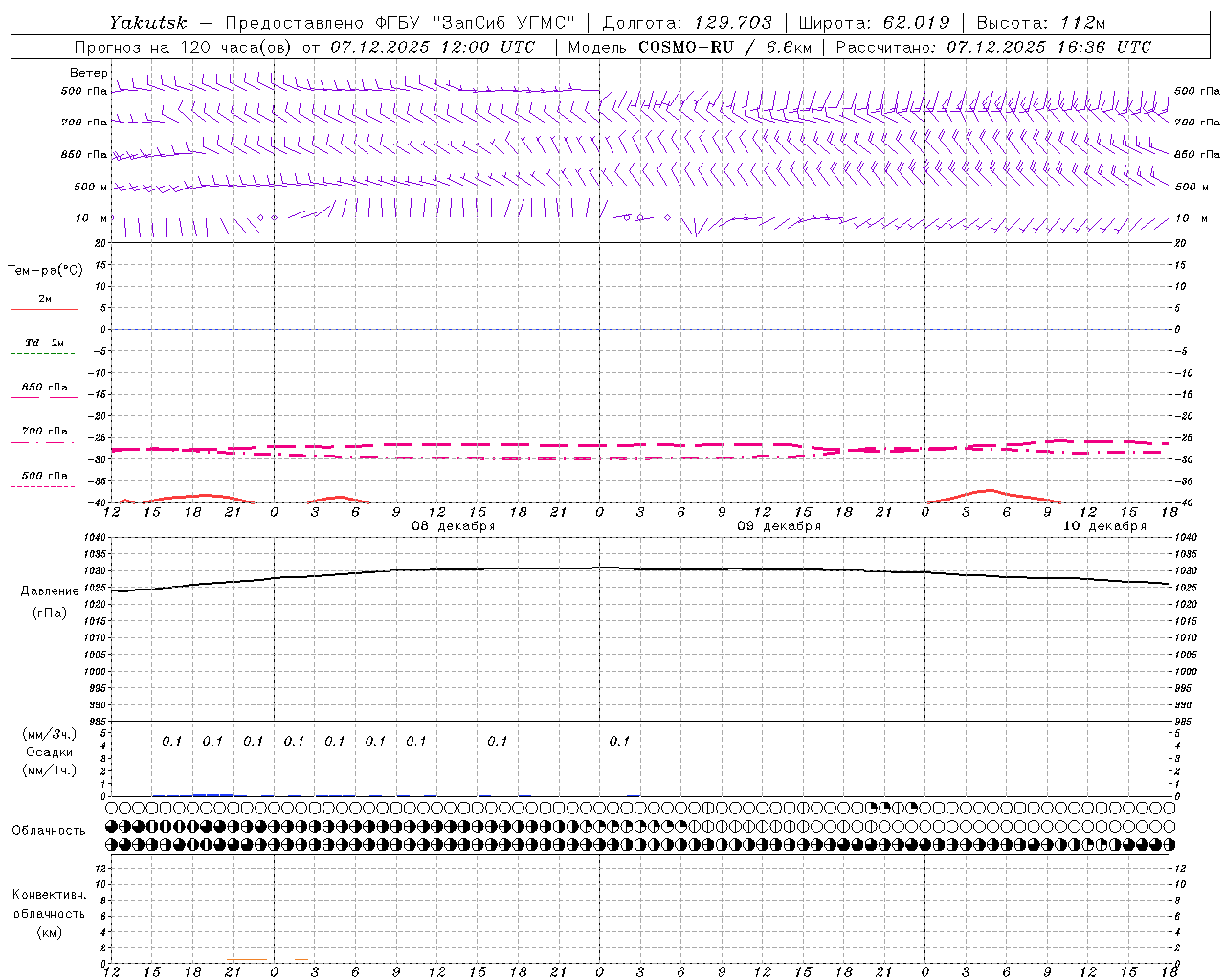Click the '850 гПа' temperature legend entry
Image resolution: width=1225 pixels, height=980 pixels.
tap(44, 388)
